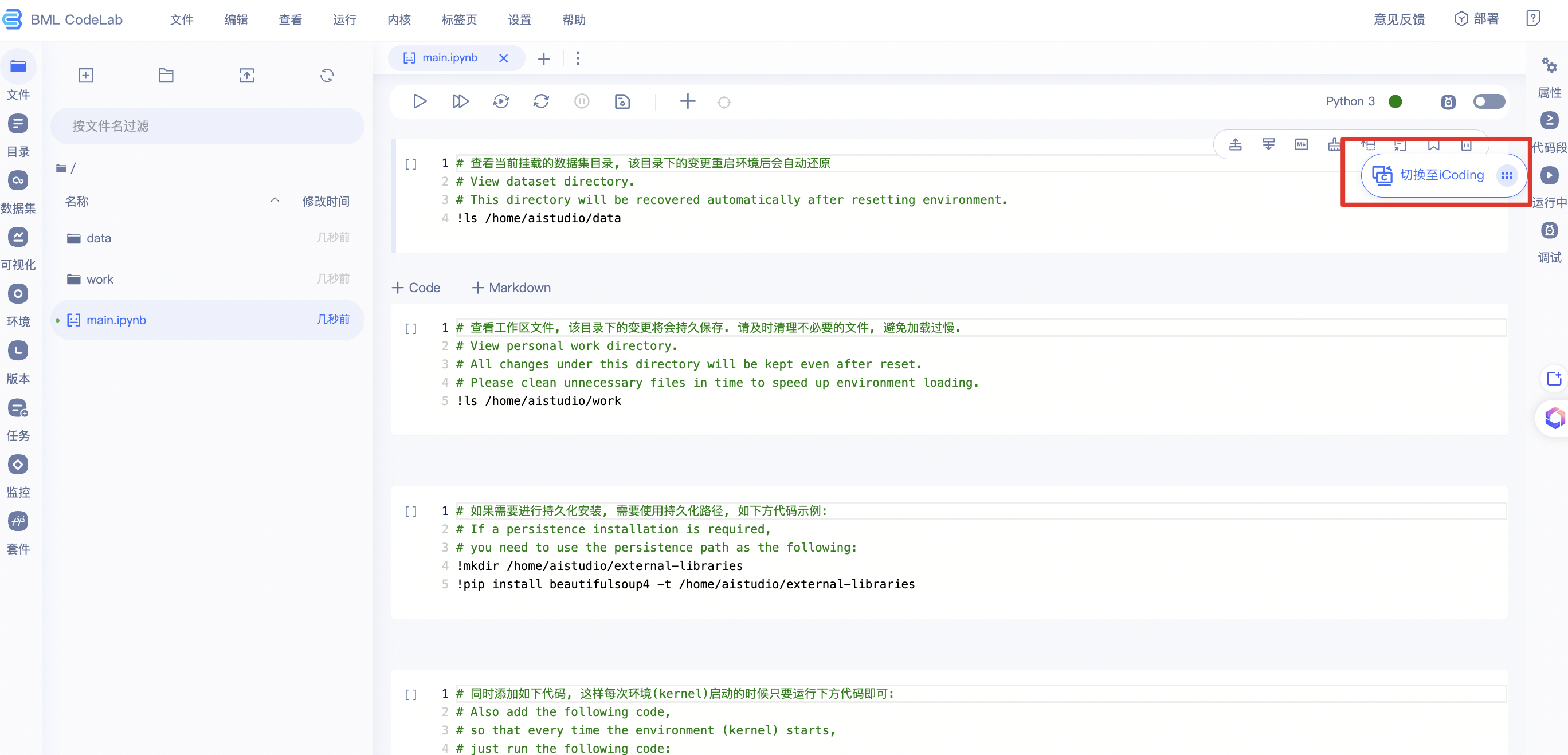The width and height of the screenshot is (1568, 755).
Task: Expand the options beside 切换至iCoding
Action: pos(1506,175)
